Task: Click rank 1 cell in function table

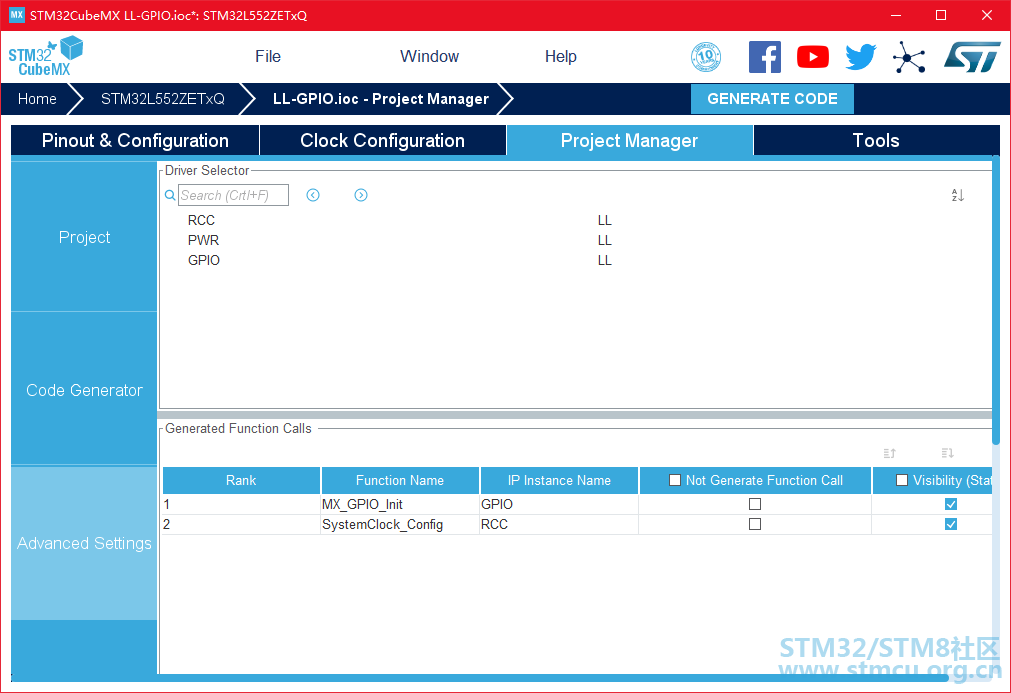Action: 241,504
